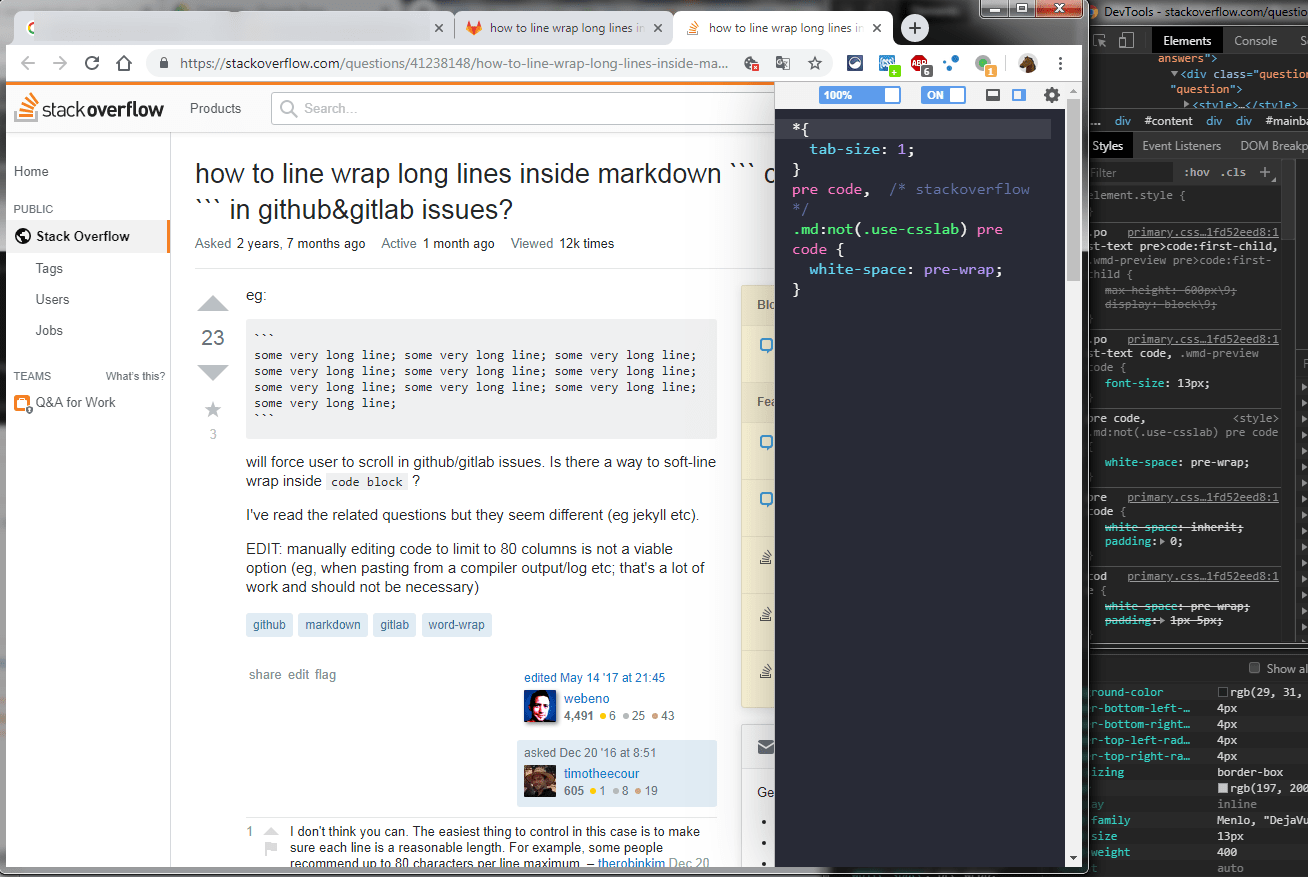The height and width of the screenshot is (877, 1308).
Task: Check the Show all checkbox in DevTools
Action: (1254, 668)
